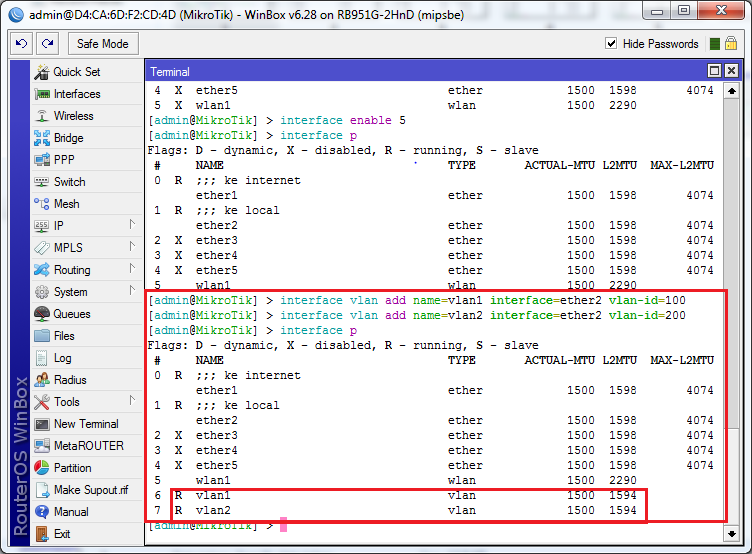The image size is (752, 554).
Task: Expand the MPLS submenu arrow
Action: [x=132, y=246]
